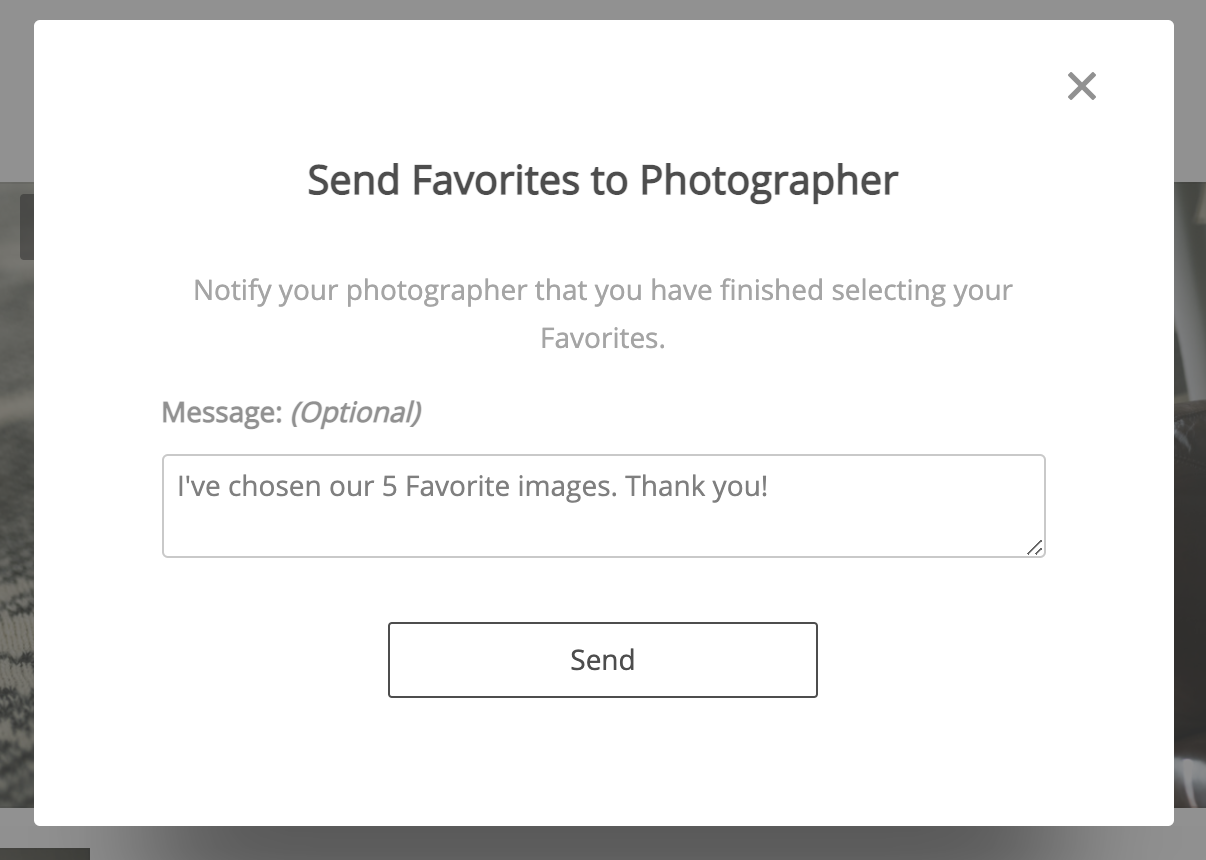Place cursor at the number 5 in message

pyautogui.click(x=390, y=487)
